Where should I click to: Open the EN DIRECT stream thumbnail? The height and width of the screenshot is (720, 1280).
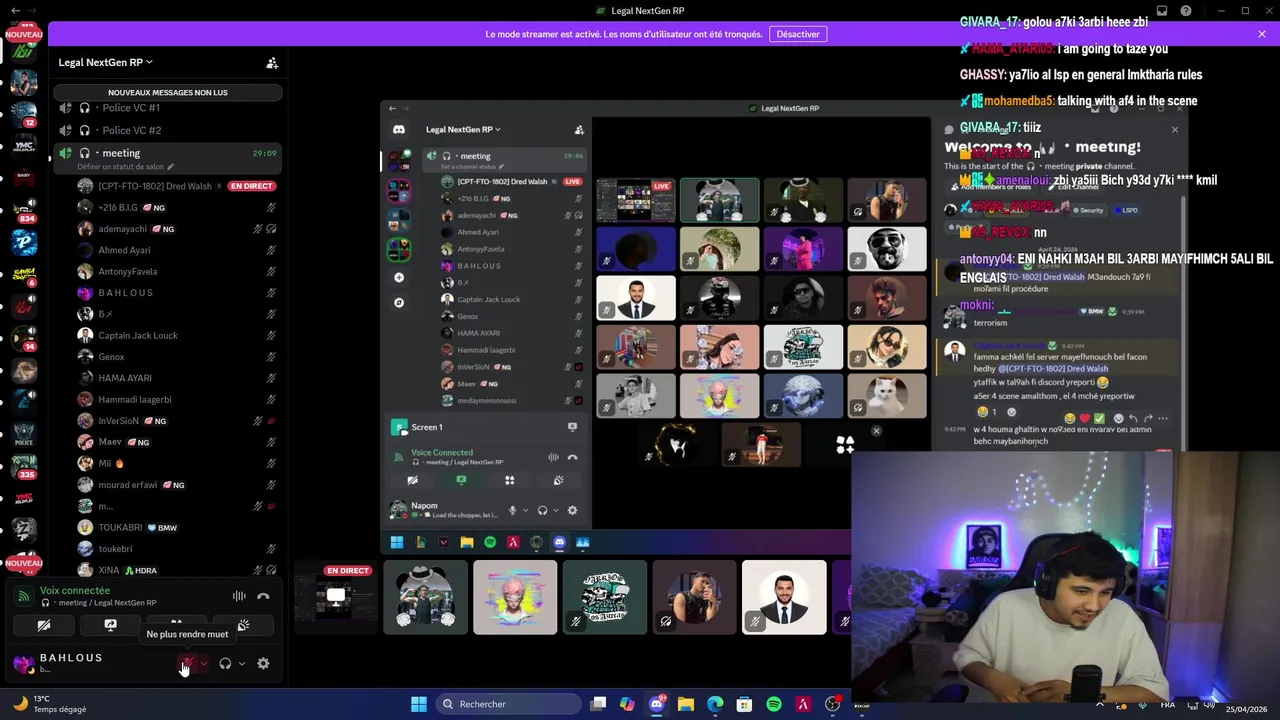pos(335,597)
